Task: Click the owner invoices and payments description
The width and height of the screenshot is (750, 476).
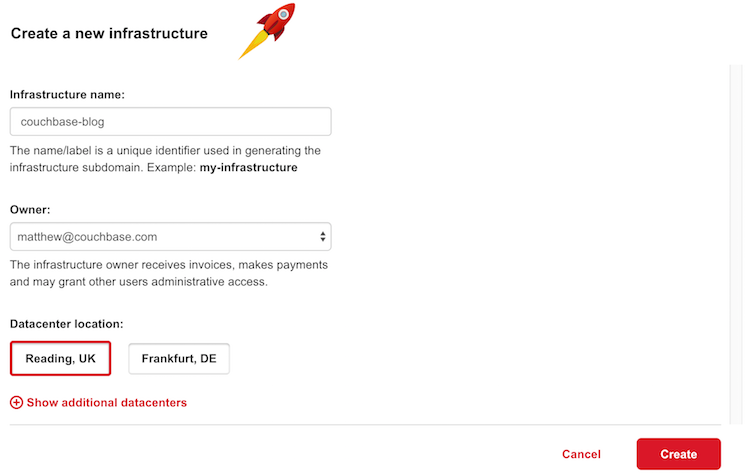Action: pyautogui.click(x=169, y=265)
